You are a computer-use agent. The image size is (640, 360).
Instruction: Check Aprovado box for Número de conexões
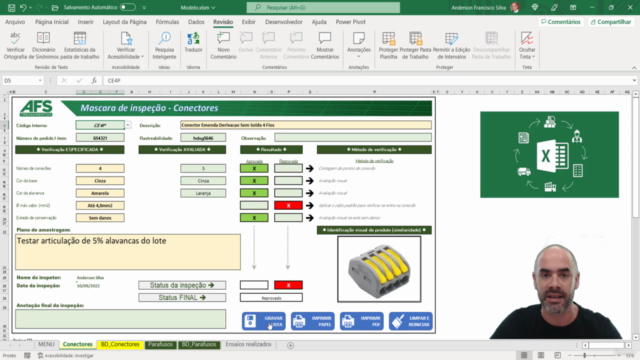[254, 168]
